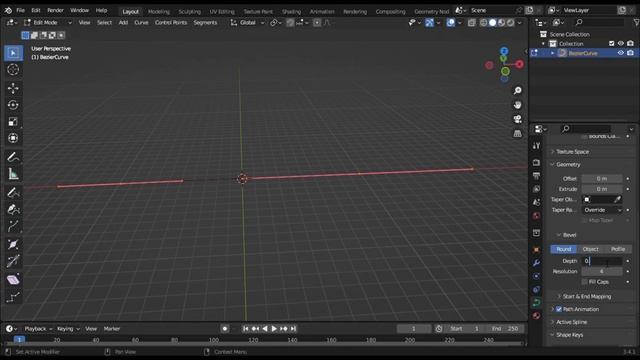Viewport: 640px width, 360px height.
Task: Open the Playback dropdown
Action: tap(38, 329)
